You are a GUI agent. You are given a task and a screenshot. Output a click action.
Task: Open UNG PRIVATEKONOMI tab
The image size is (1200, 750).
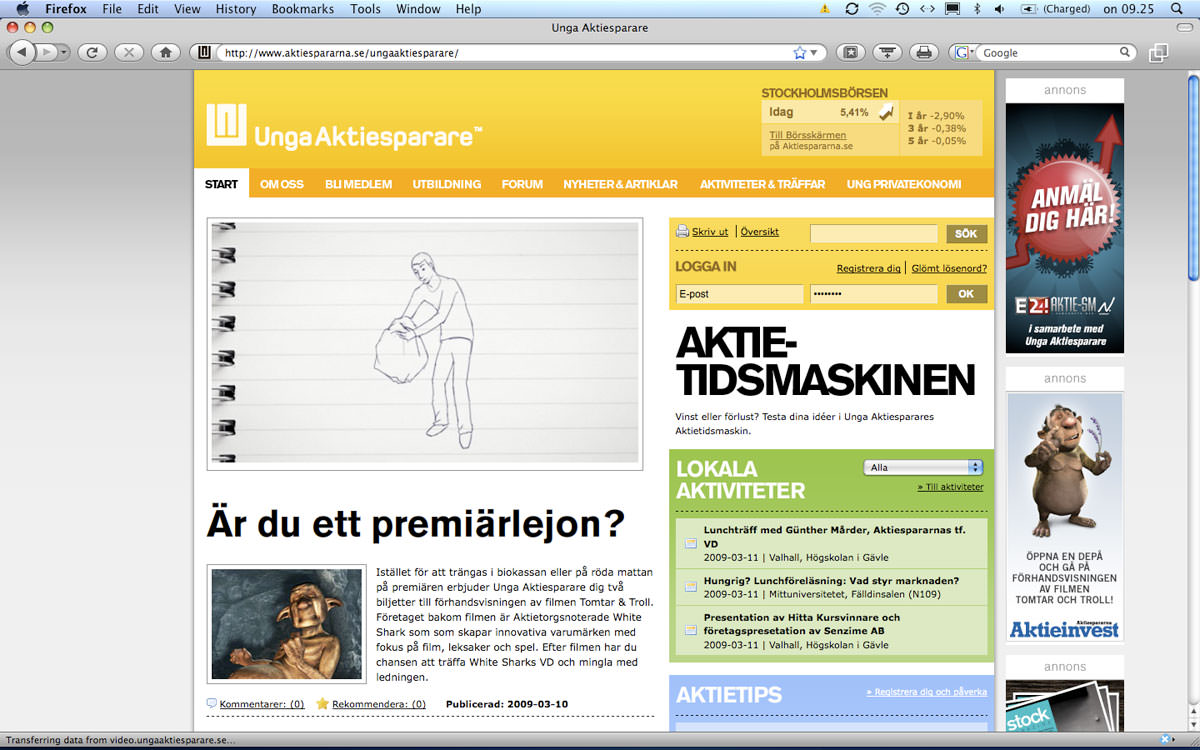click(903, 184)
